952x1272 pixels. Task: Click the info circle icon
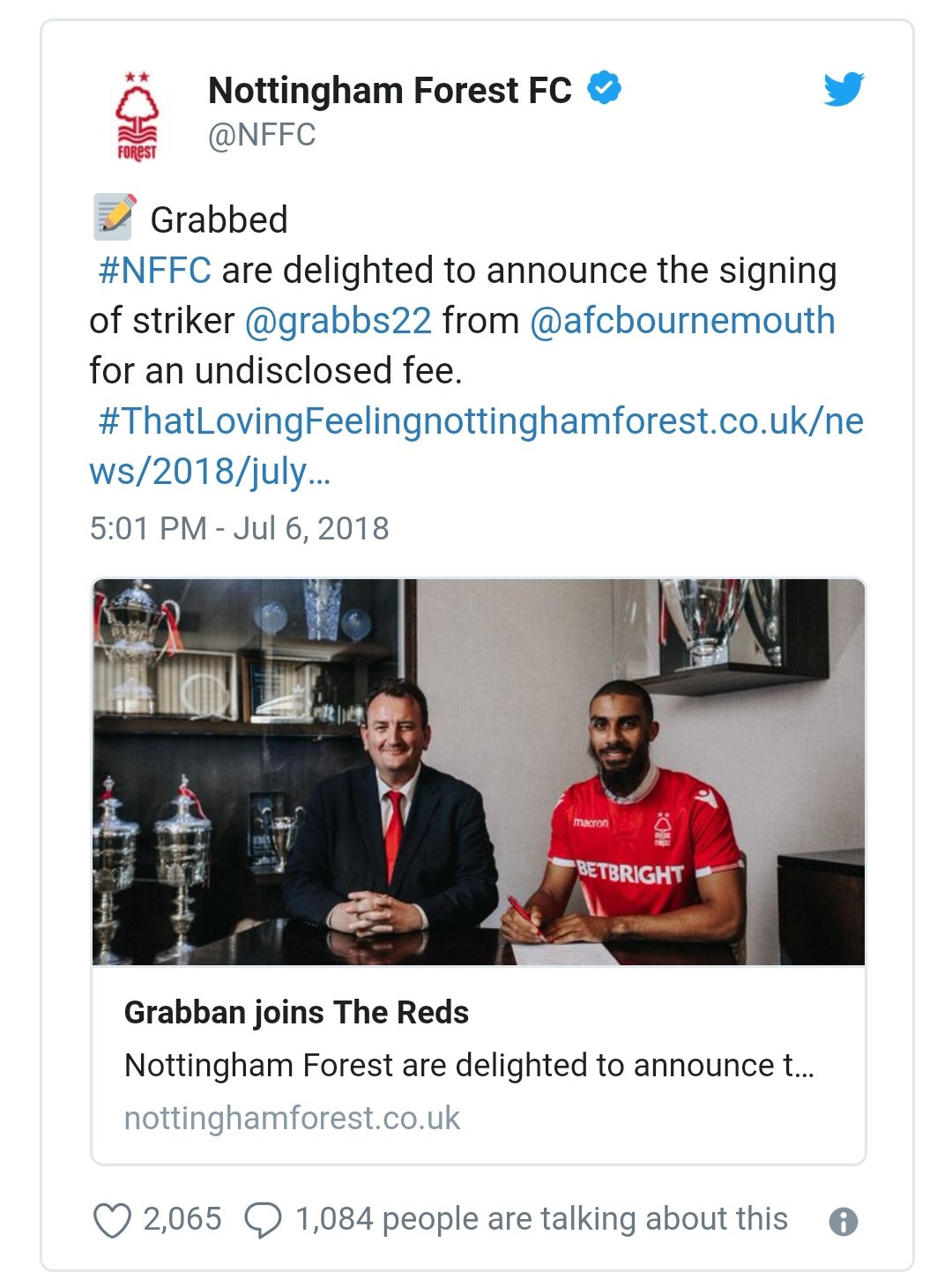[x=844, y=1222]
